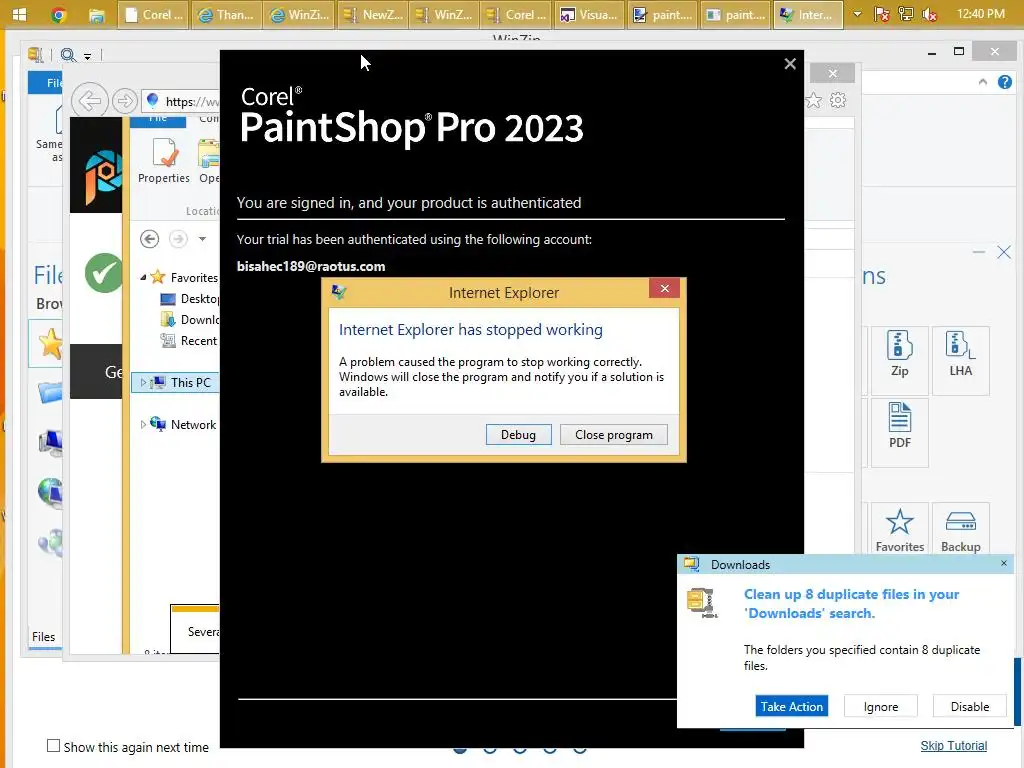Click the WinZip File ribbon tab
This screenshot has height=768, width=1024.
[x=47, y=83]
